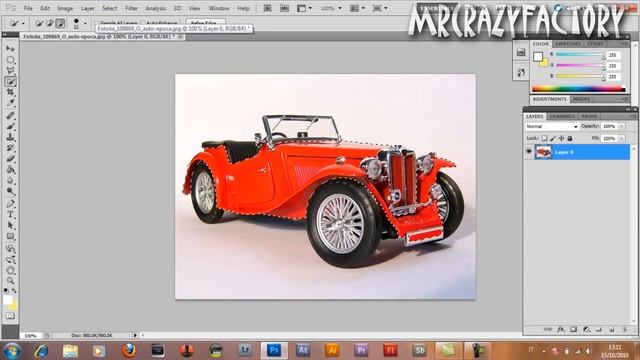Select the Pen tool
The image size is (640, 360).
pyautogui.click(x=10, y=204)
